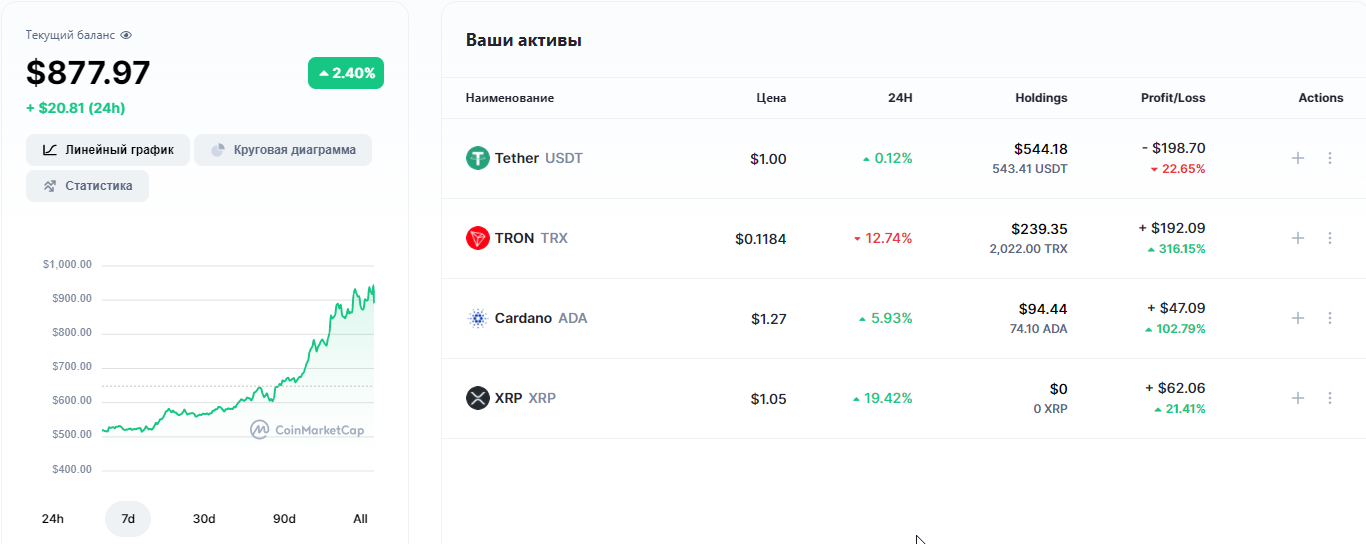Image resolution: width=1366 pixels, height=544 pixels.
Task: Toggle balance visibility eye icon
Action: (126, 35)
